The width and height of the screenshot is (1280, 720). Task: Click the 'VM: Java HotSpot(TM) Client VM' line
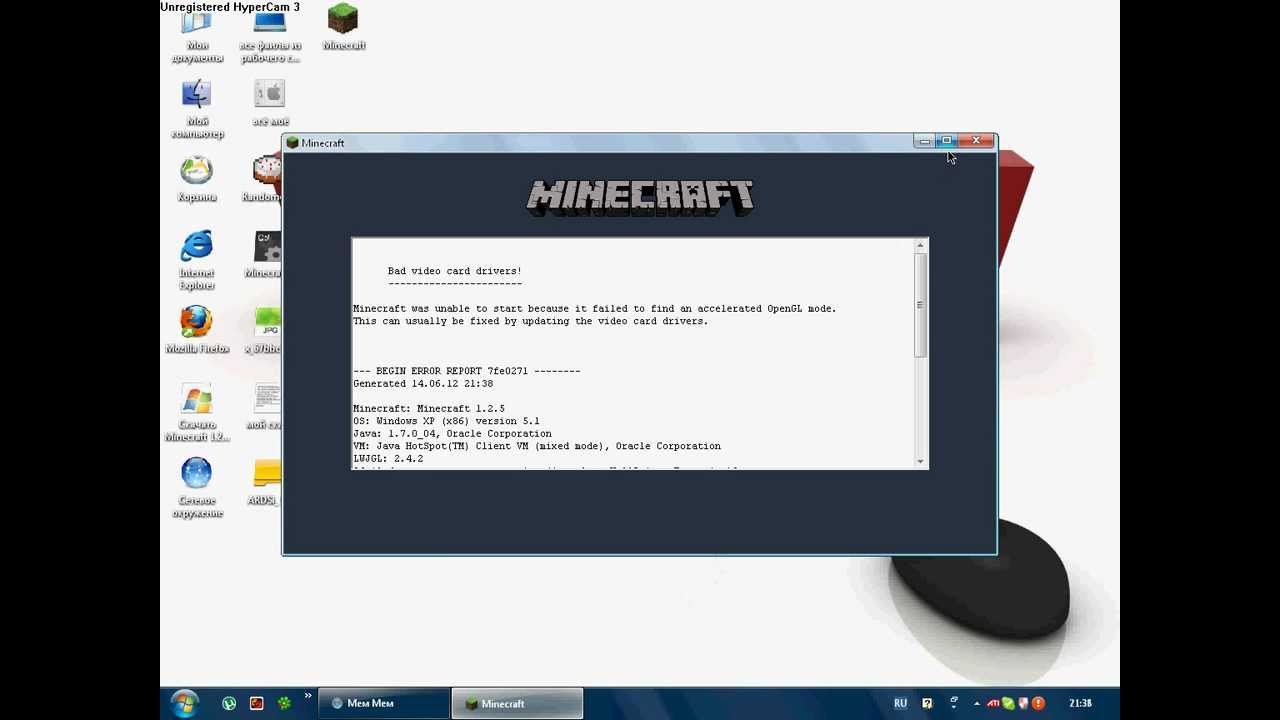click(537, 446)
